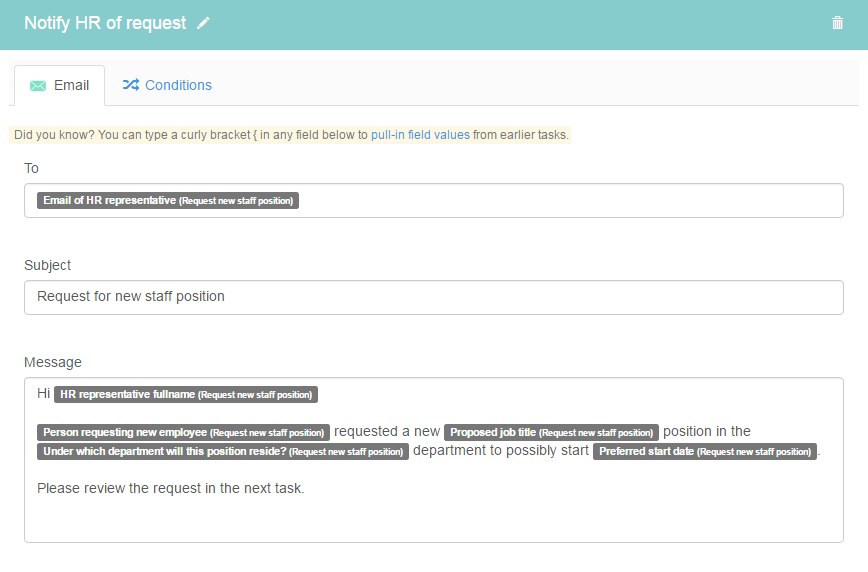
Task: Delete task using the trash icon
Action: [x=837, y=23]
